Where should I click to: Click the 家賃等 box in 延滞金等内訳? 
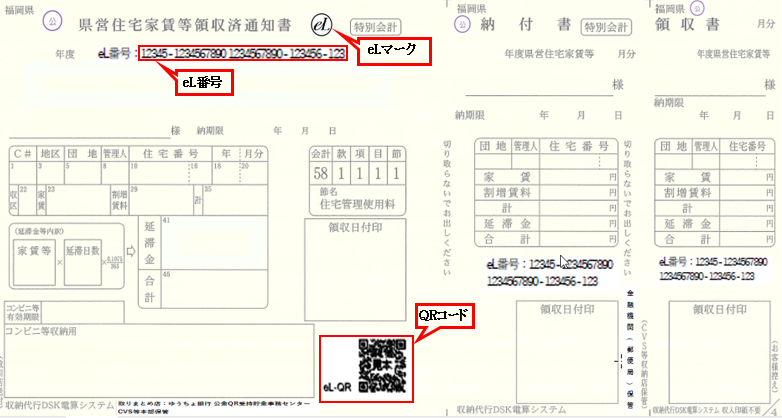[34, 262]
